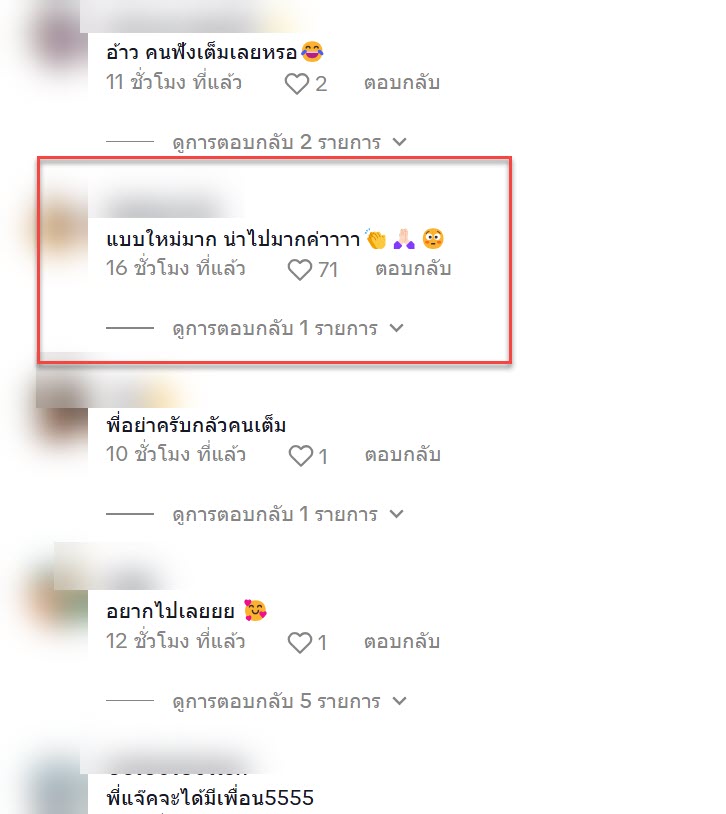
Task: Expand the 1 reply under 'แบบใหม่มาก' comment
Action: (x=275, y=328)
